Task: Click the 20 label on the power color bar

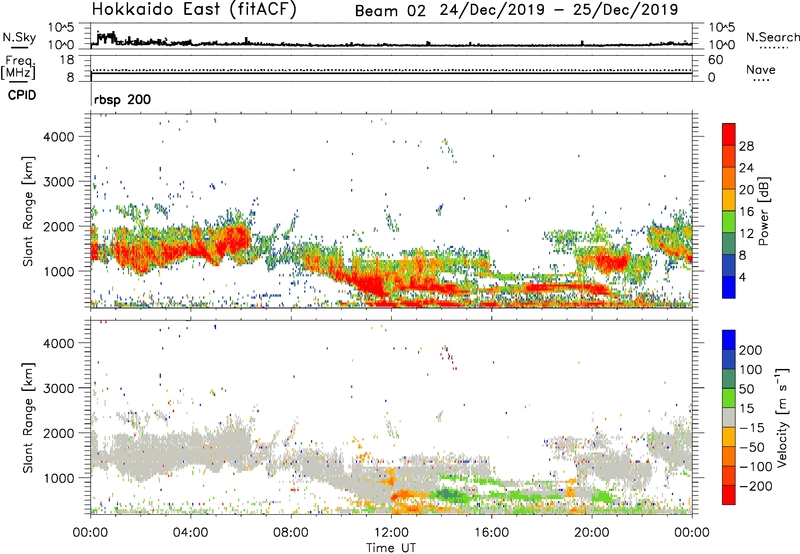Action: (x=746, y=190)
